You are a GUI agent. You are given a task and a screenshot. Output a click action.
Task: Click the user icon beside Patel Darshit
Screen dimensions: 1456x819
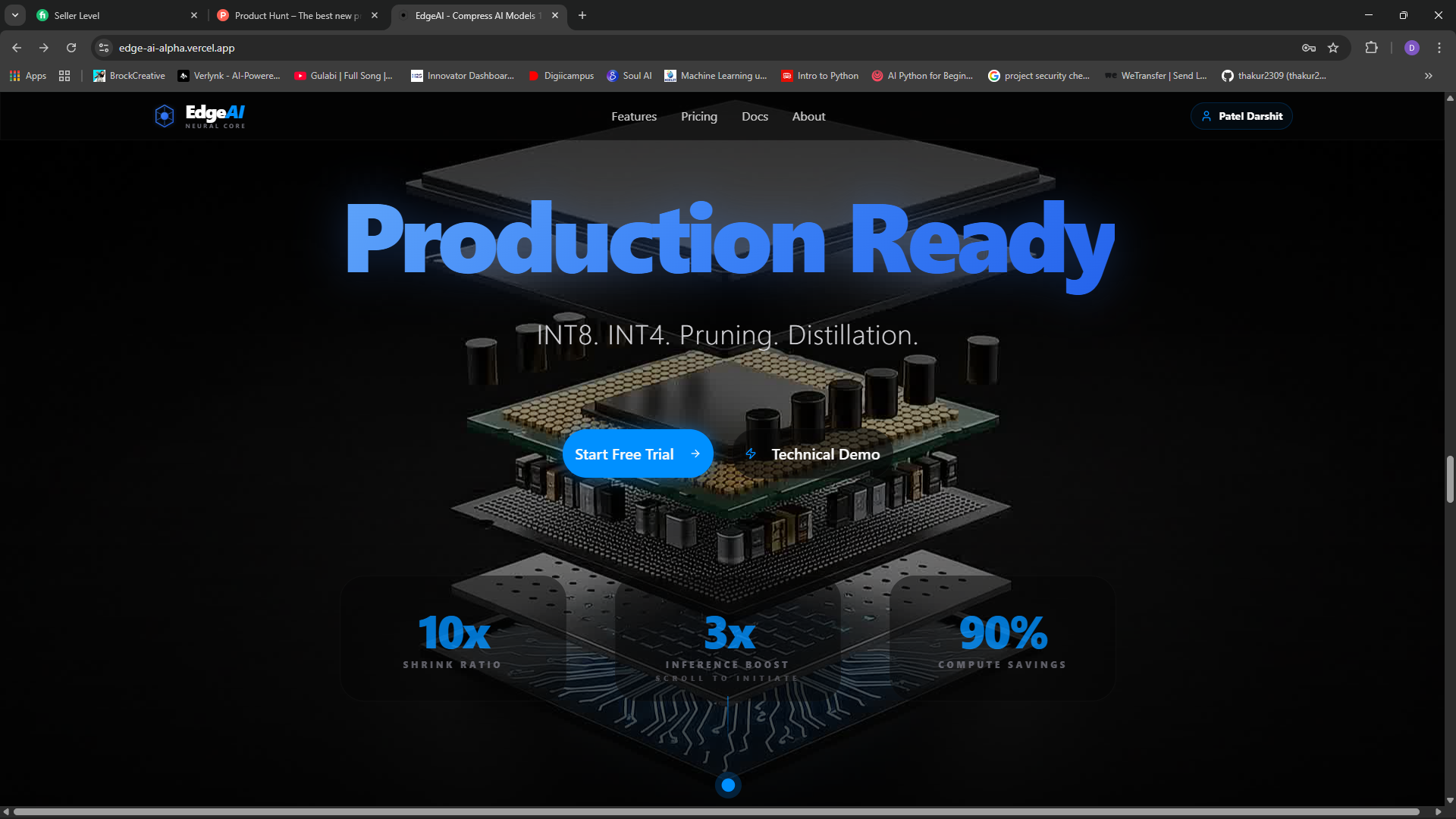[x=1207, y=115]
